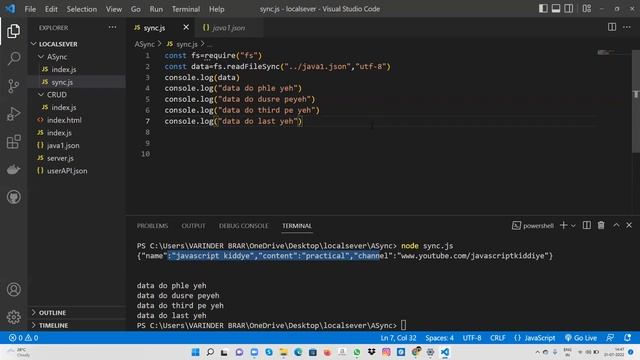Kill terminal with trash icon
This screenshot has height=360, width=640.
(601, 225)
